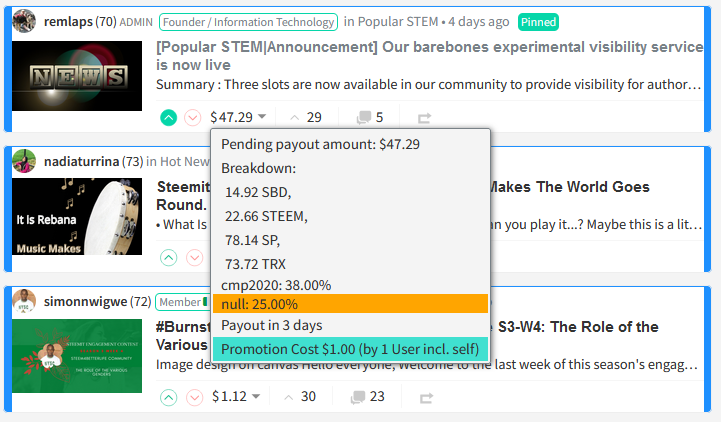Select the Promotion Cost $1.00 entry
Viewport: 721px width, 422px height.
[349, 349]
